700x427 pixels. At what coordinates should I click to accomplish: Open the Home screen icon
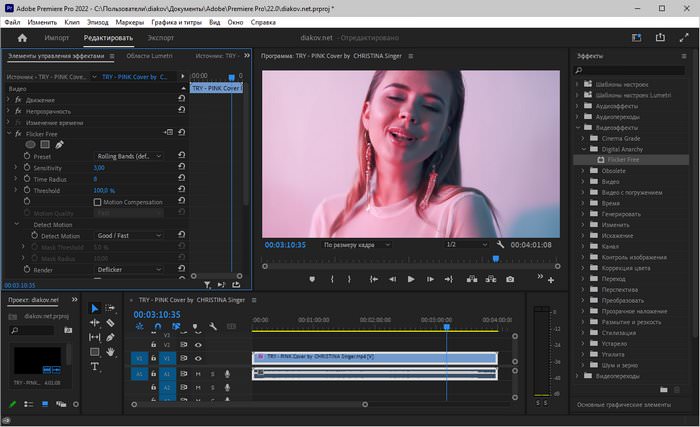(22, 38)
